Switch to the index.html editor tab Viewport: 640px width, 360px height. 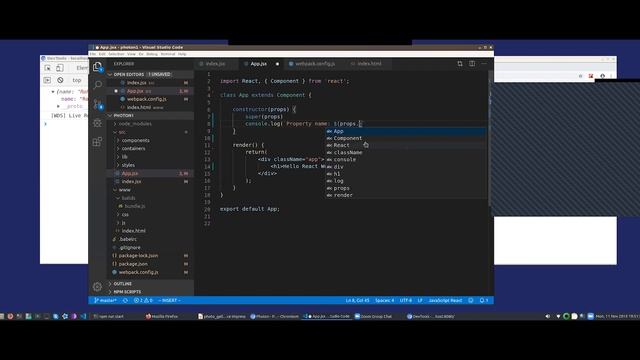[369, 64]
